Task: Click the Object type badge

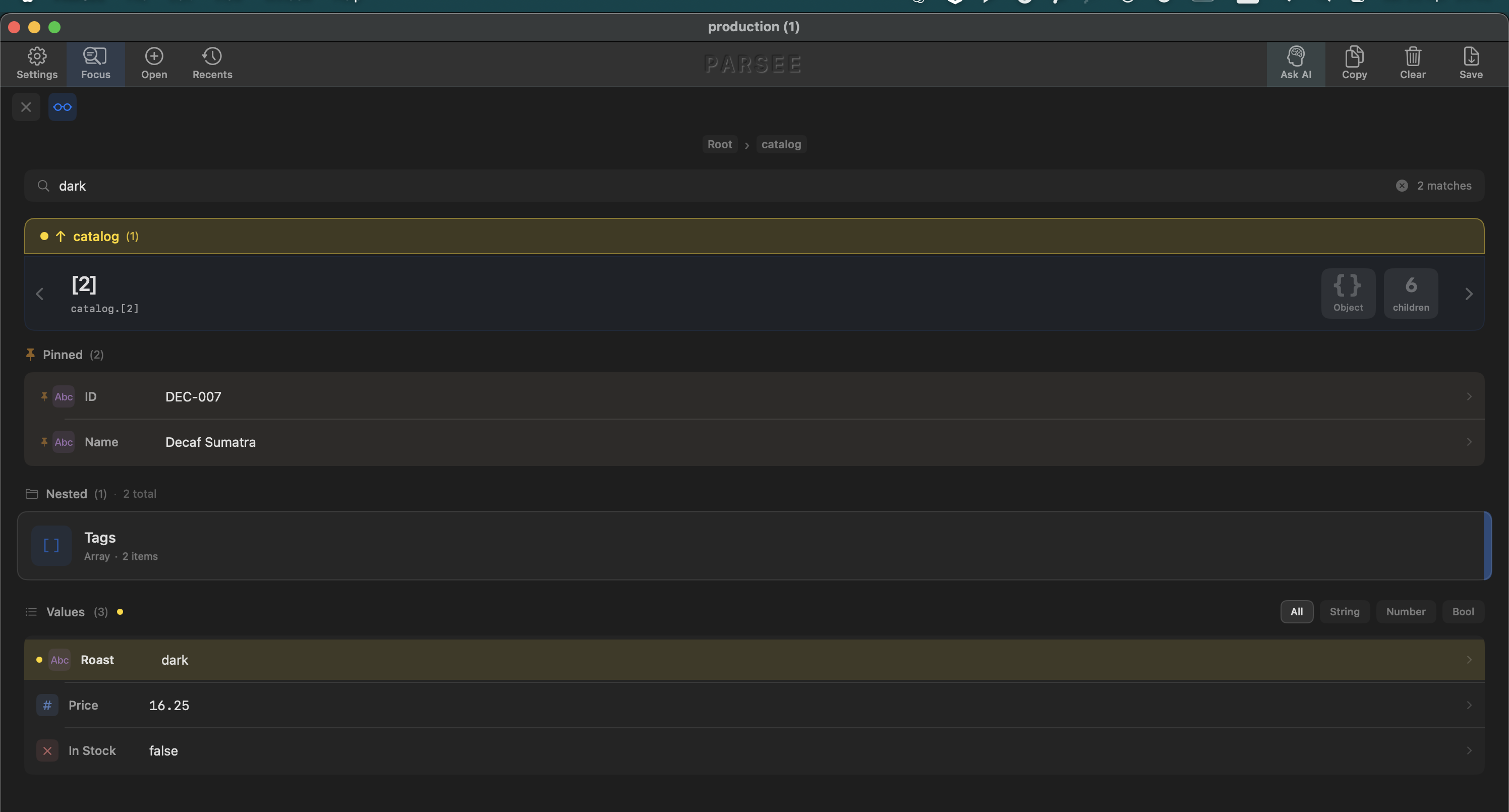Action: (x=1348, y=293)
